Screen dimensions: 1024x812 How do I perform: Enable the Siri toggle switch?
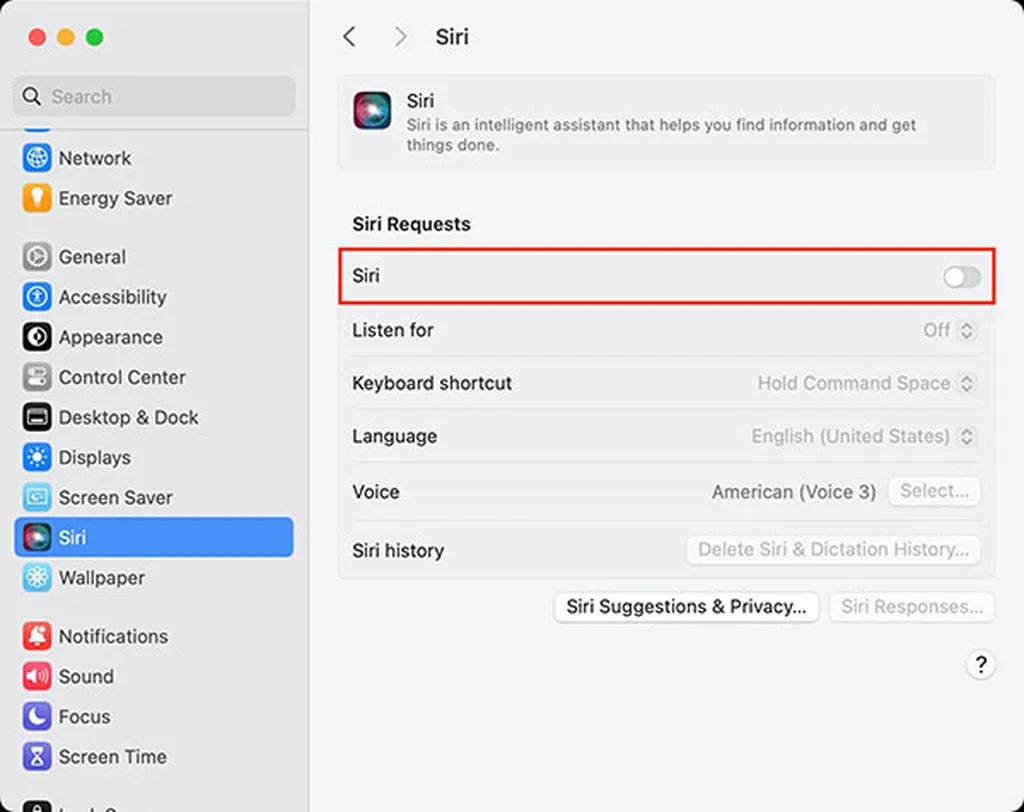click(962, 277)
